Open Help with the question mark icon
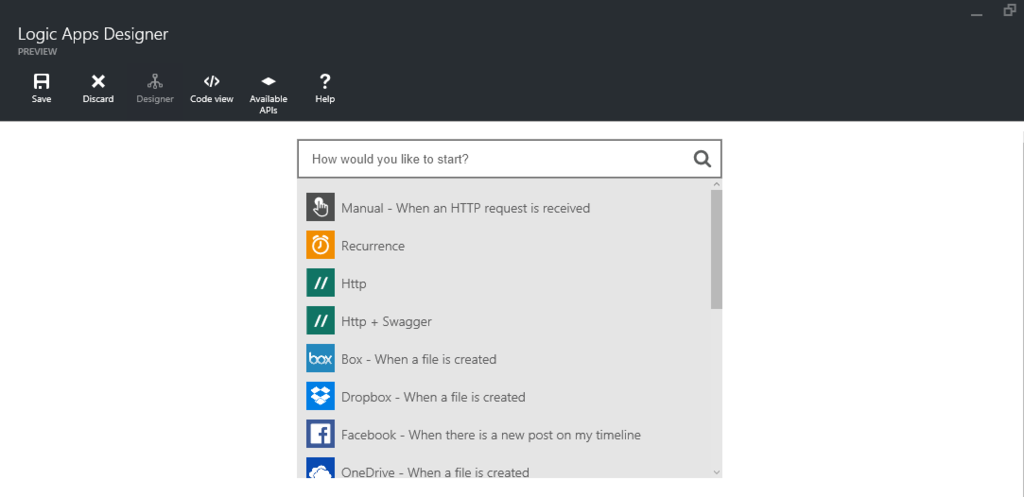The height and width of the screenshot is (497, 1024). 325,82
